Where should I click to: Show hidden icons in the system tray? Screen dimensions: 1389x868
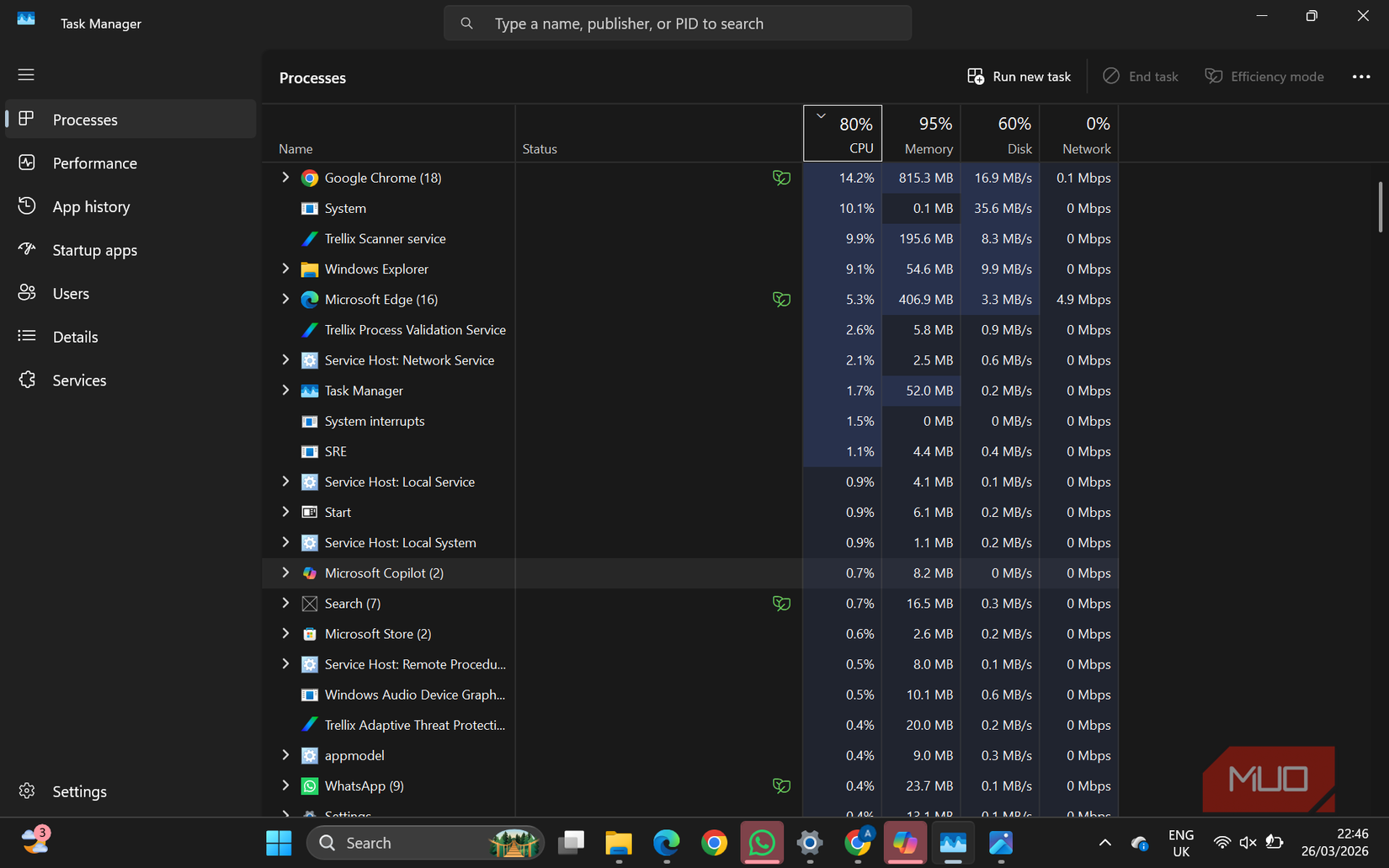(x=1104, y=842)
